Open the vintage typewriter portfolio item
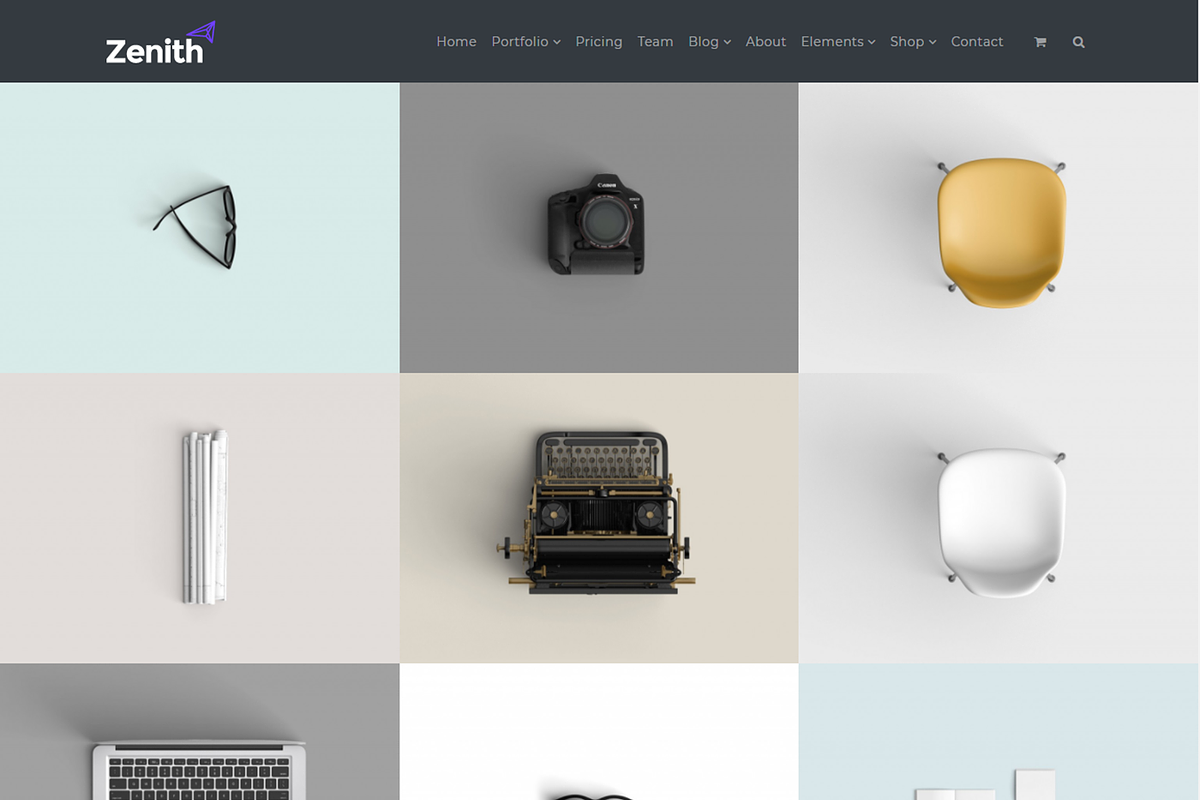This screenshot has height=800, width=1200. tap(599, 517)
